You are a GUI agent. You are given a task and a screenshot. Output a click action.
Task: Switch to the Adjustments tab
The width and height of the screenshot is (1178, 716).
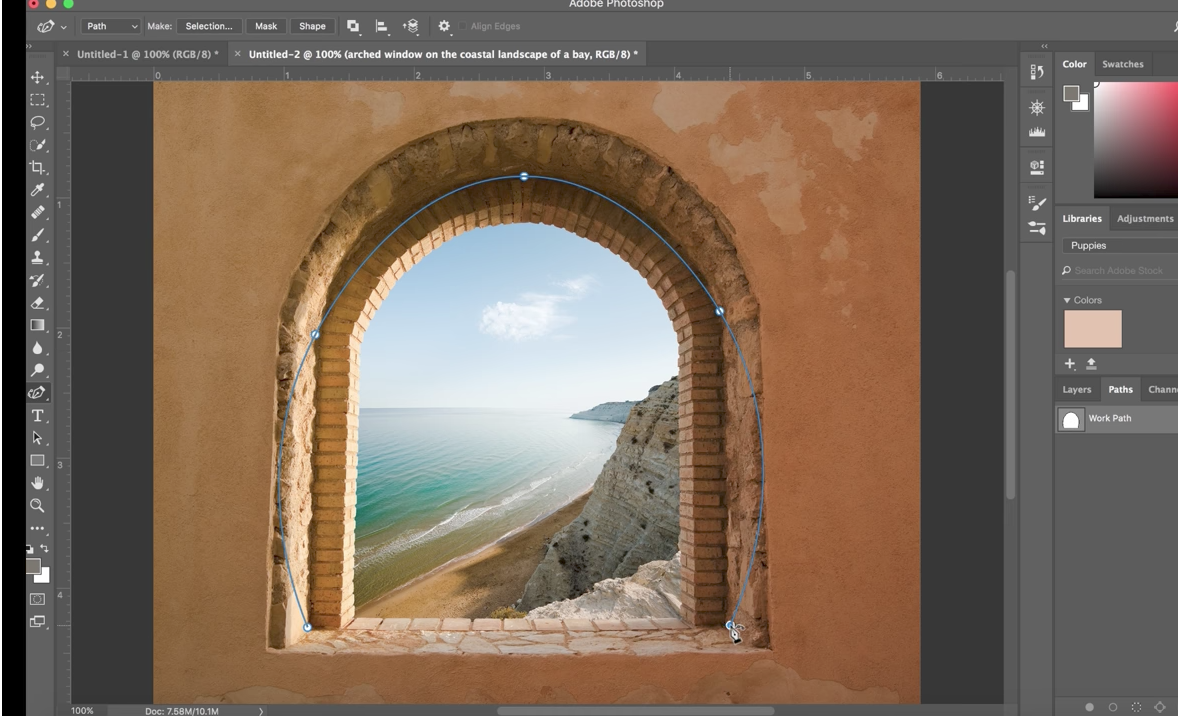(x=1145, y=219)
